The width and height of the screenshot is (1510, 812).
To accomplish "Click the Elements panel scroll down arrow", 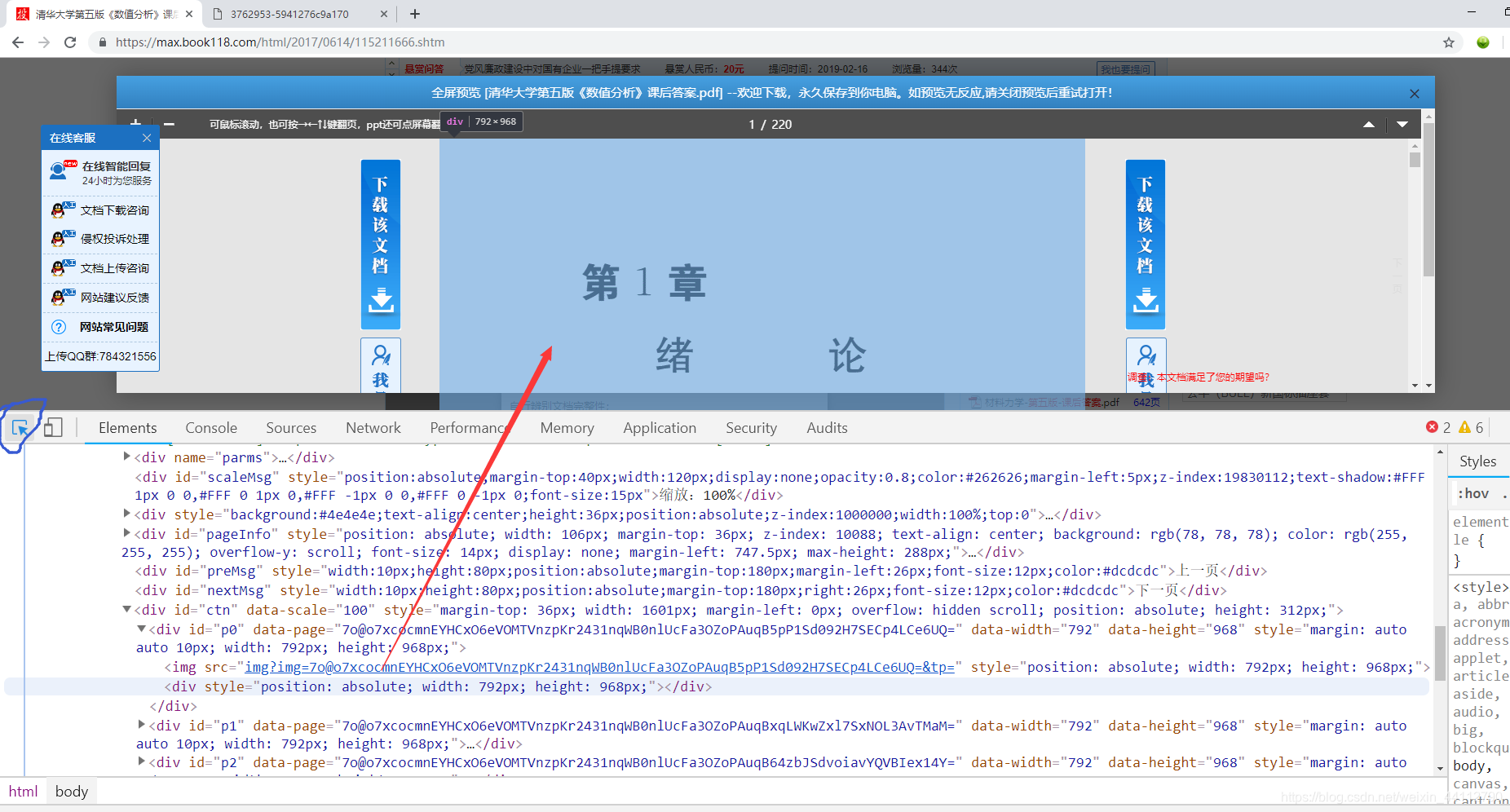I will click(x=1440, y=767).
